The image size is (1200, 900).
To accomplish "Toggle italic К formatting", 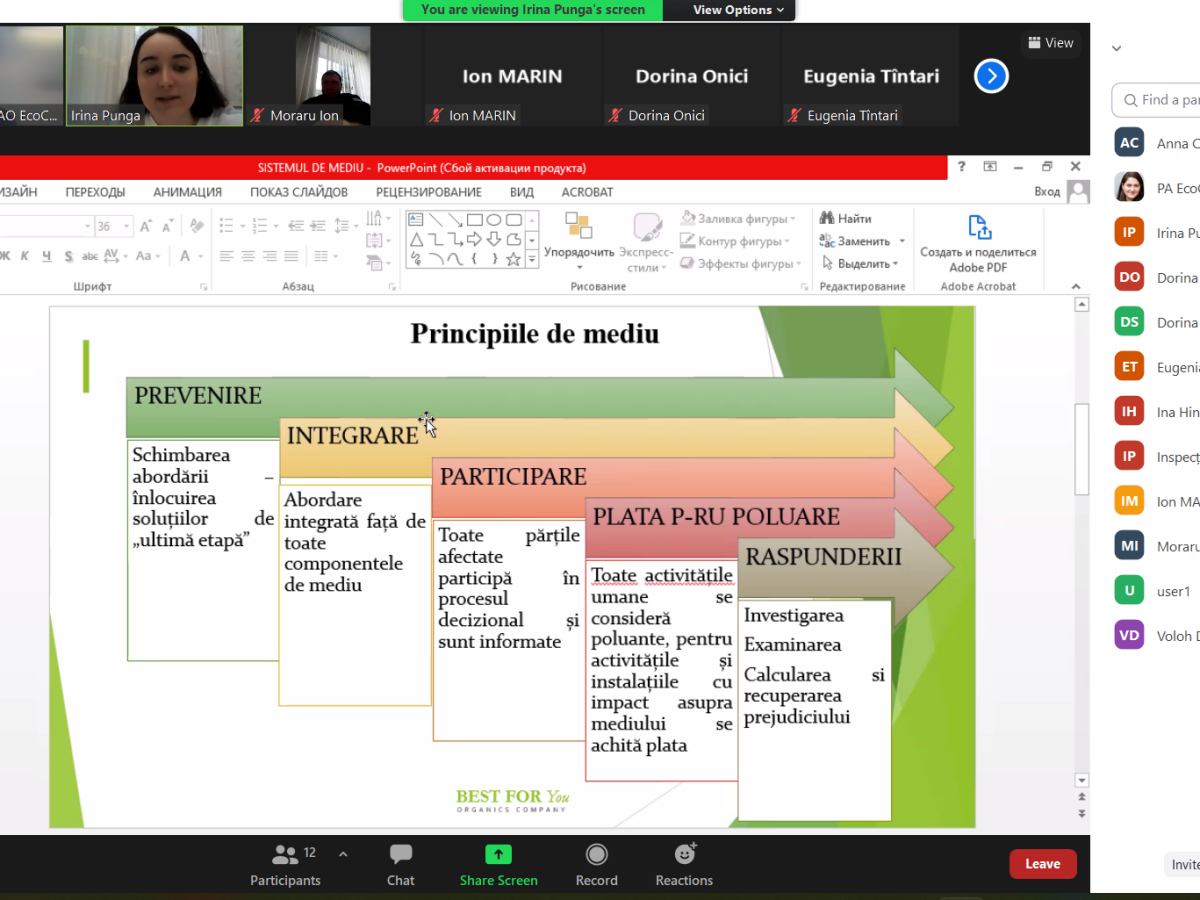I will [24, 256].
